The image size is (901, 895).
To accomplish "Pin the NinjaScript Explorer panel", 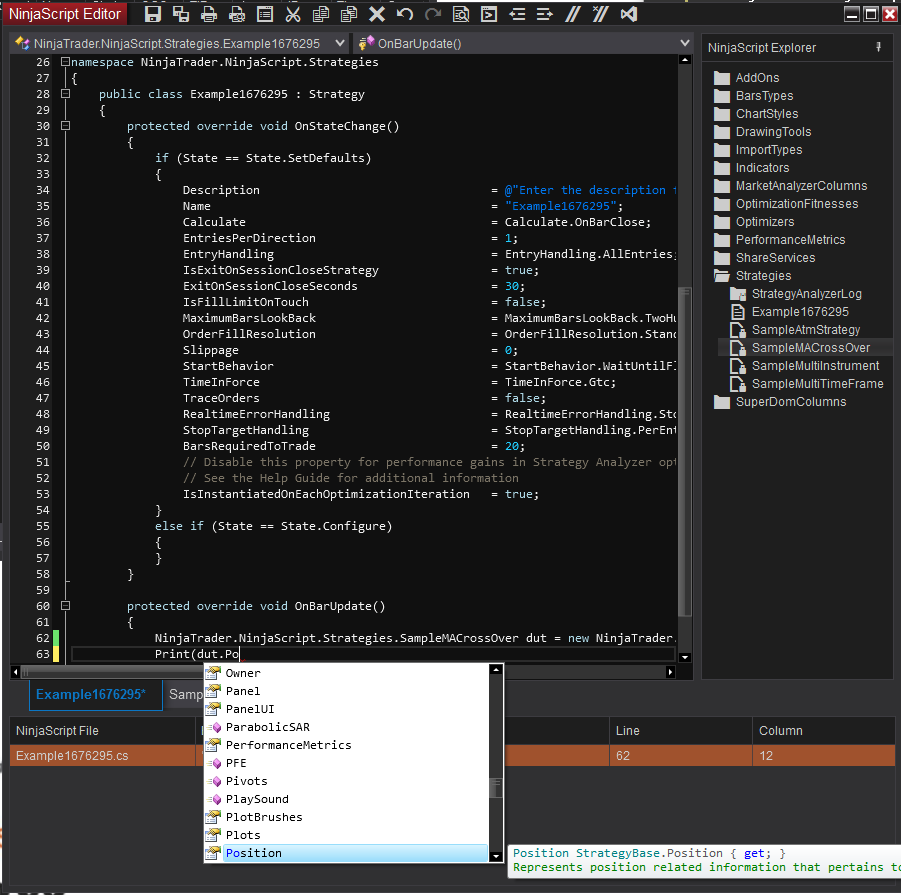I will coord(879,48).
